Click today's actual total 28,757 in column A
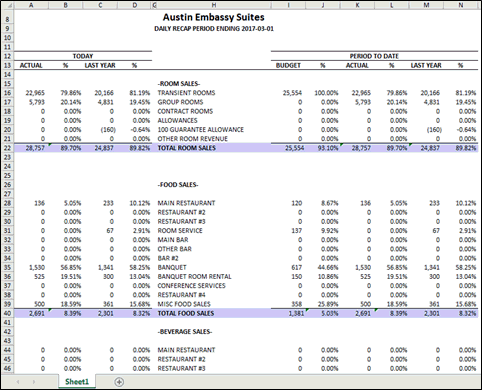Screen dimensions: 482x390 35,148
